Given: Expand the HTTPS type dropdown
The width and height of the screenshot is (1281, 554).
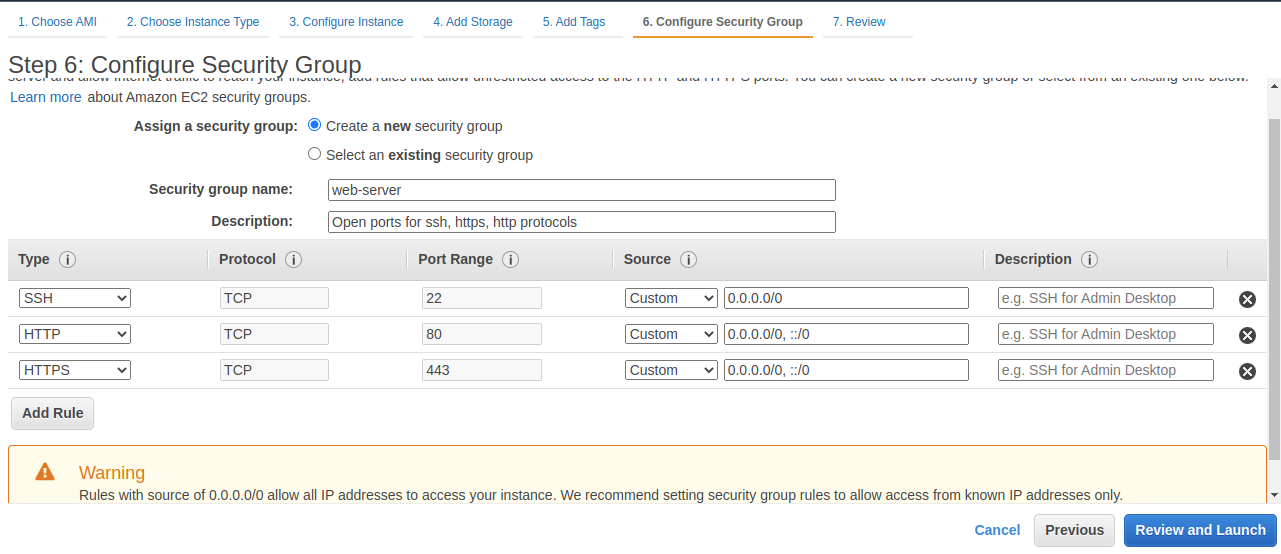Looking at the screenshot, I should pyautogui.click(x=75, y=370).
